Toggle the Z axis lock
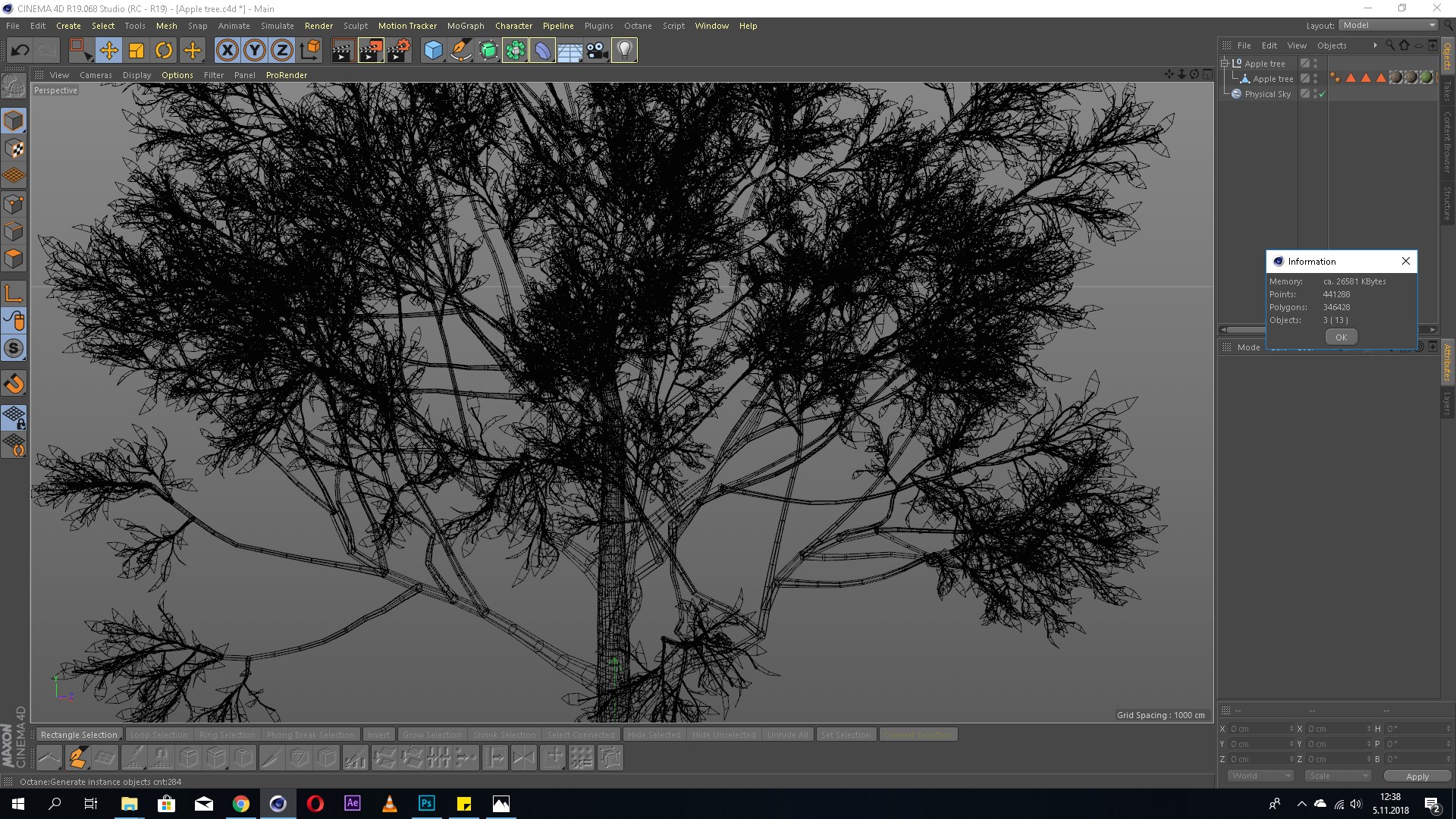The image size is (1456, 819). (x=282, y=51)
